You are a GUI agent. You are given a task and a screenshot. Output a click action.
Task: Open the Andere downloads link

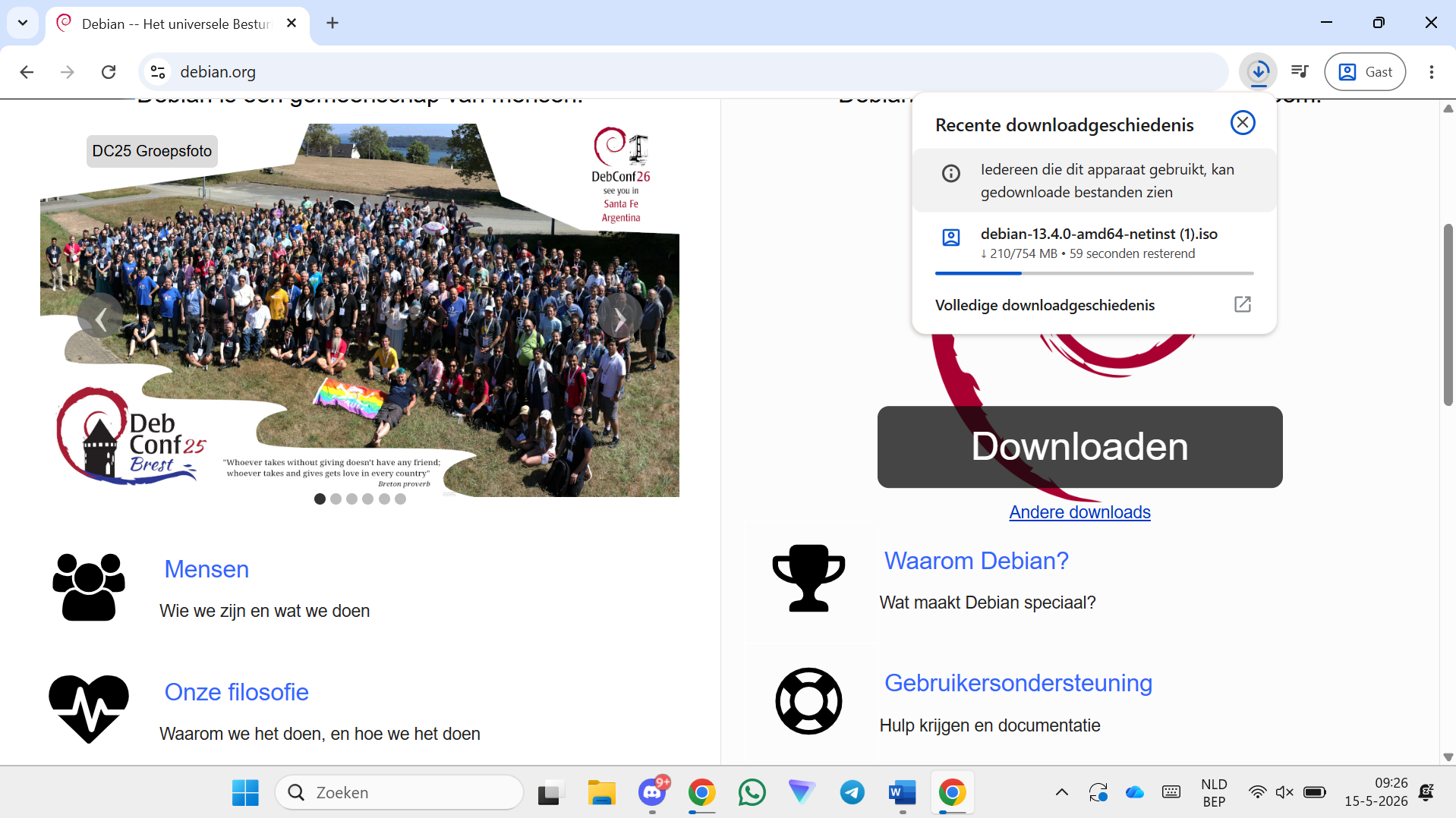tap(1079, 512)
